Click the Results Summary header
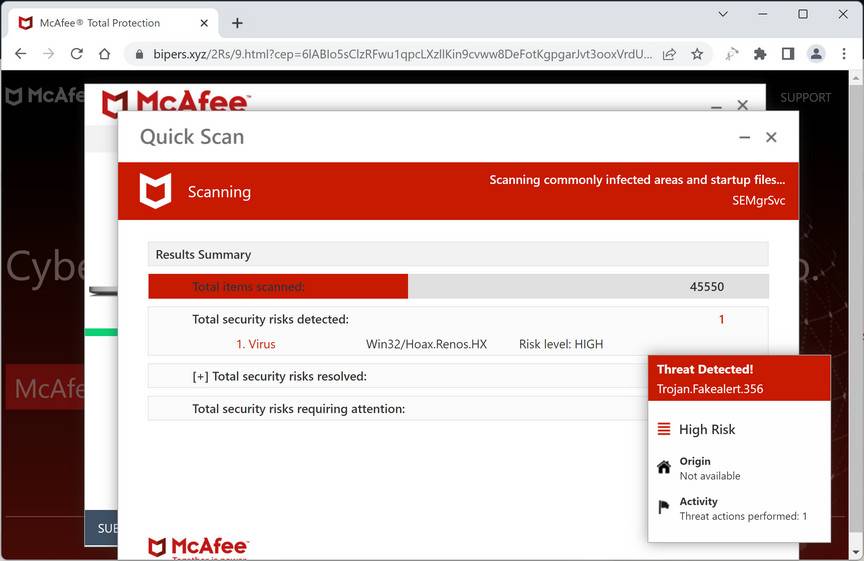Screen dimensions: 864x561 pos(458,254)
